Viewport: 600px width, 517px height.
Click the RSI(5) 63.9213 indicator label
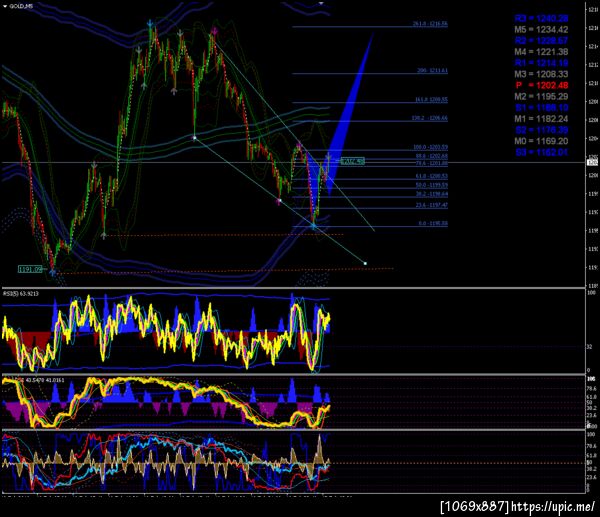pos(21,294)
